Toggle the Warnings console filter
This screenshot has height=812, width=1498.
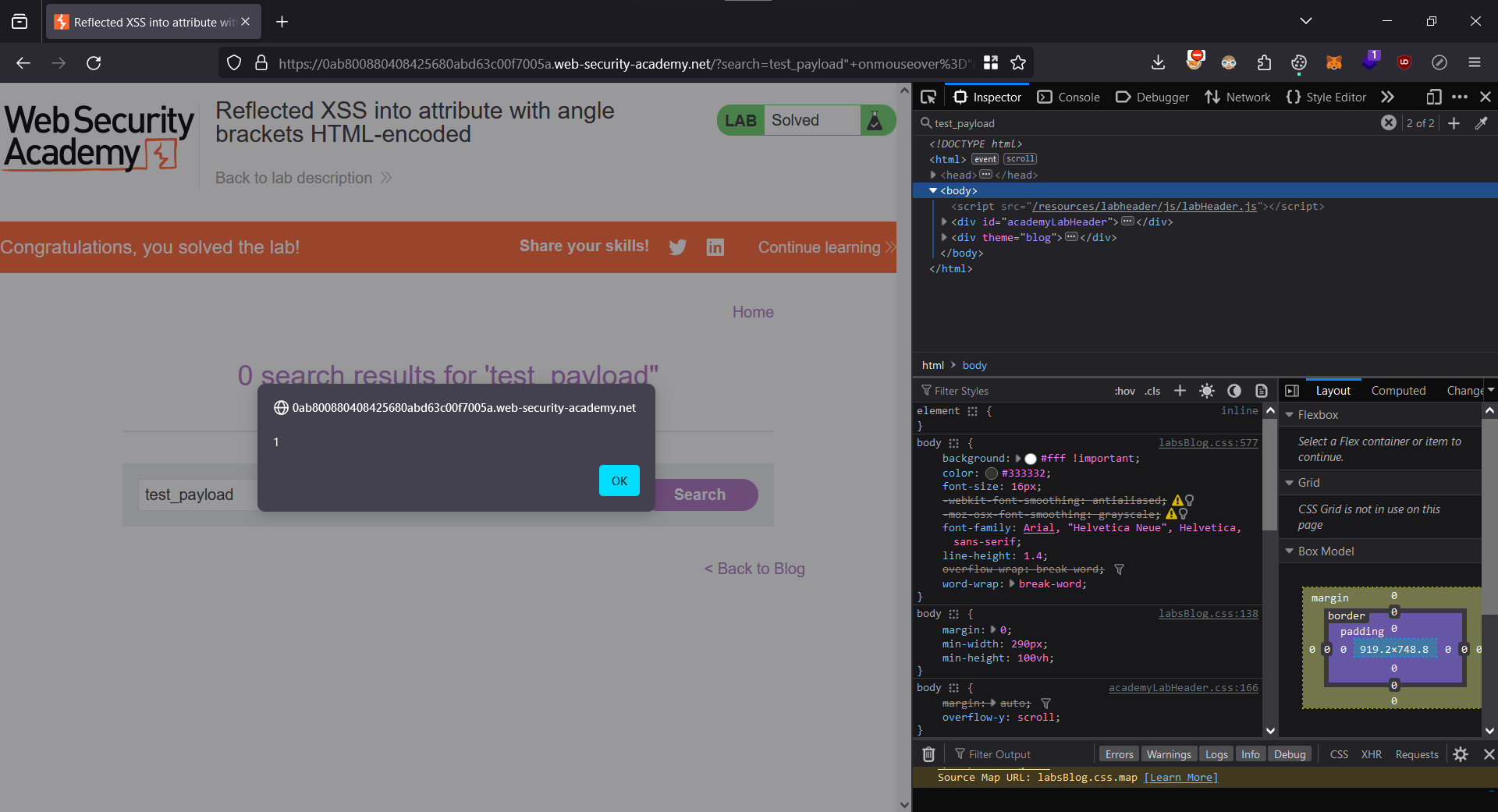click(x=1169, y=754)
